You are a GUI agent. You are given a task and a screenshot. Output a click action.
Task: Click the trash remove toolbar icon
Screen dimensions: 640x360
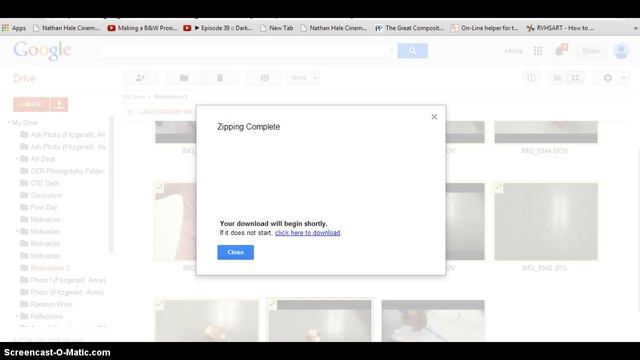point(220,78)
